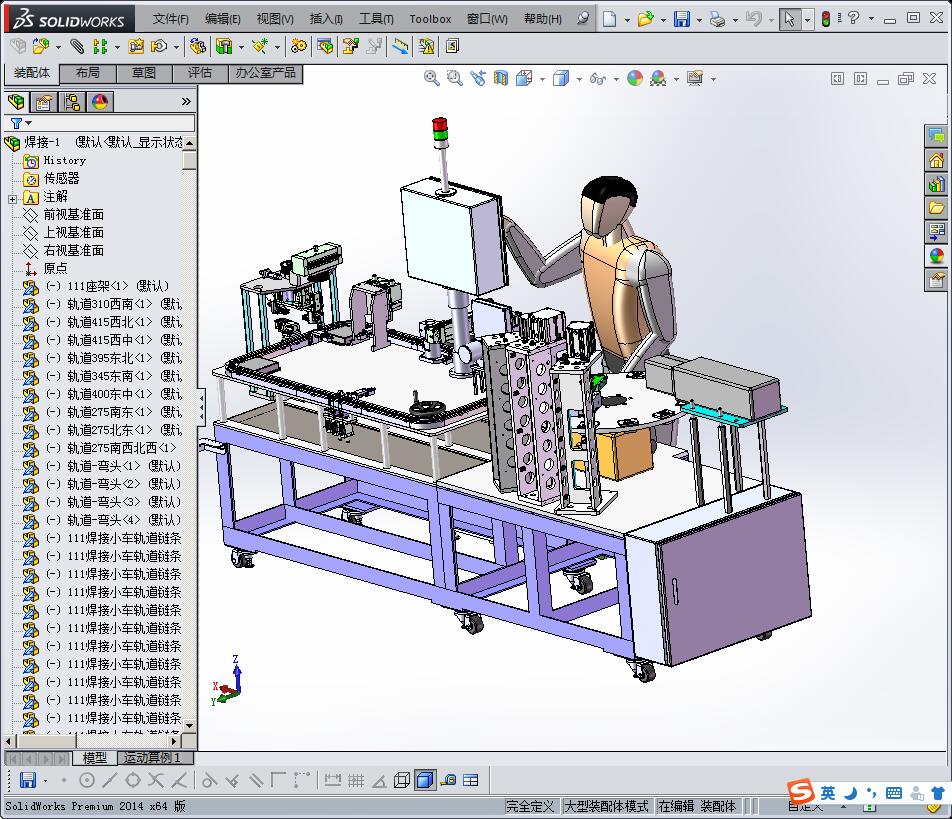Activate the Section View icon

point(500,78)
